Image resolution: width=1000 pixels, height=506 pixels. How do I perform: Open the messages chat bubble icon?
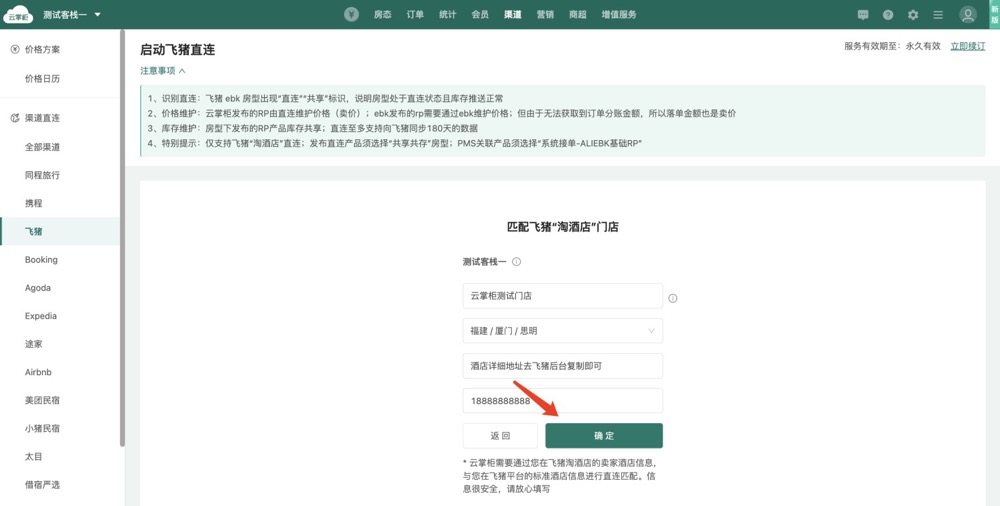[863, 15]
